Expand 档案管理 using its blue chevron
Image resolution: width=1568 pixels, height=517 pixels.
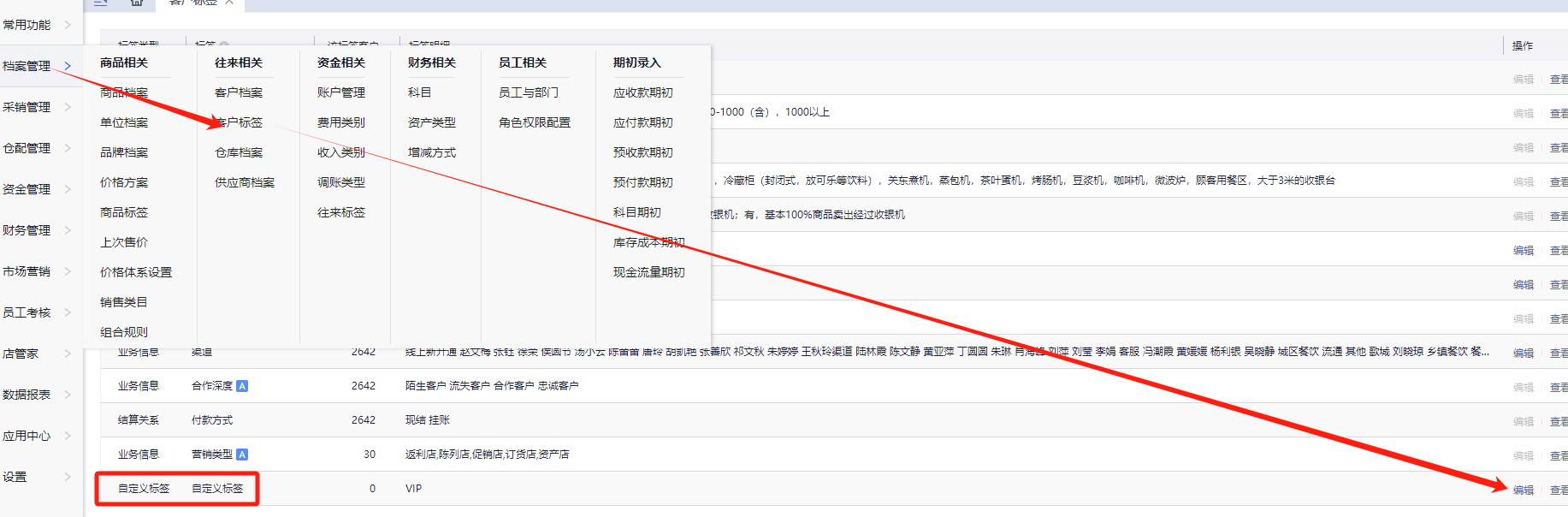(68, 66)
